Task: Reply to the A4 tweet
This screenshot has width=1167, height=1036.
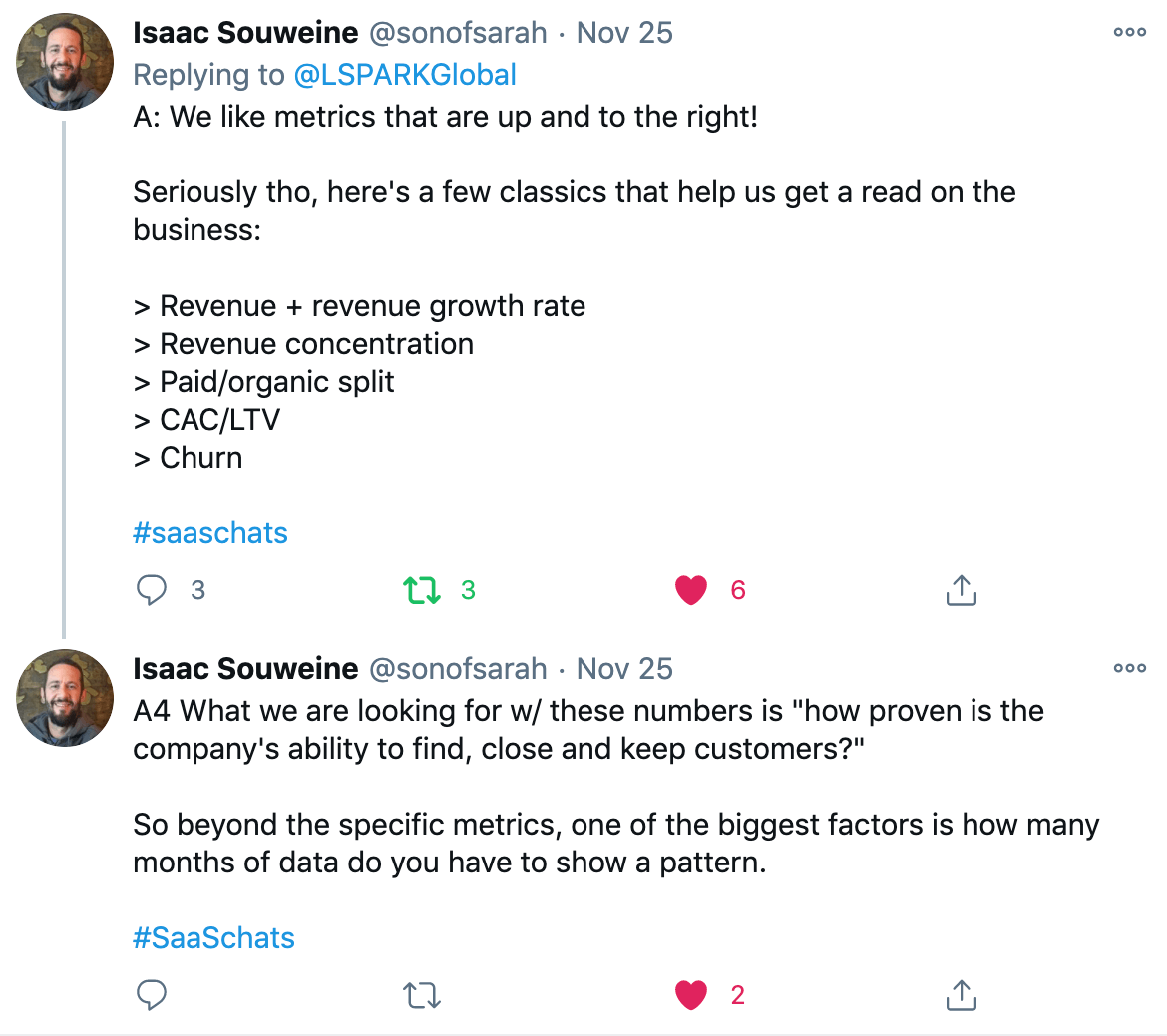Action: click(x=152, y=995)
